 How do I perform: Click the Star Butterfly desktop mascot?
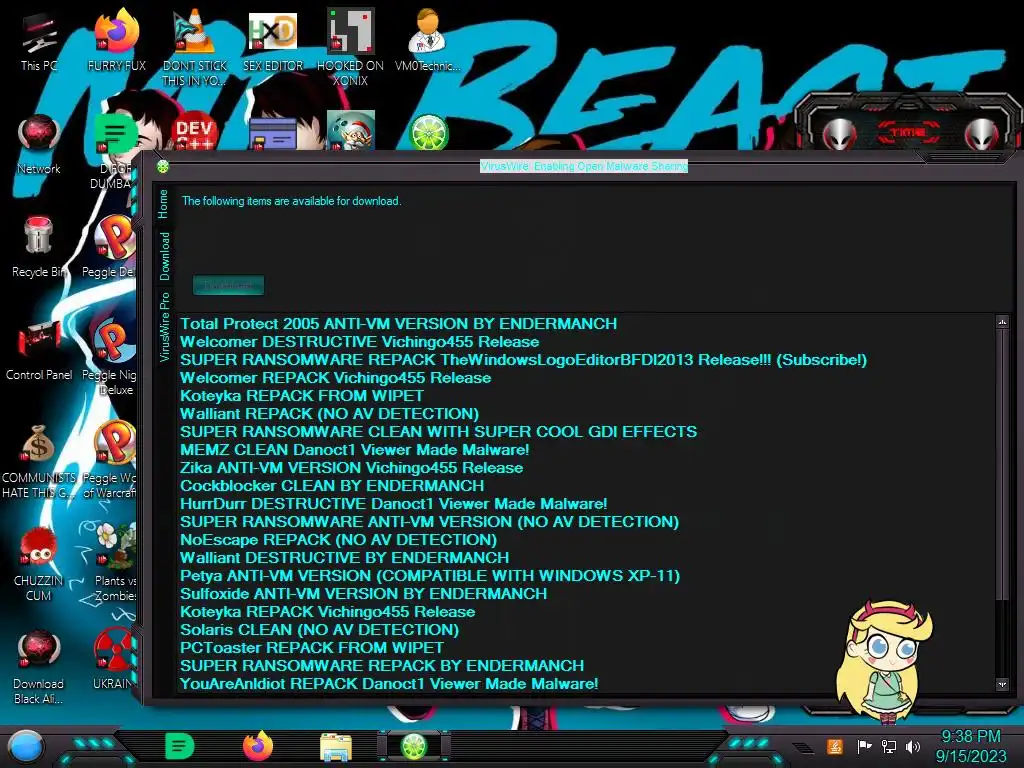coord(883,662)
